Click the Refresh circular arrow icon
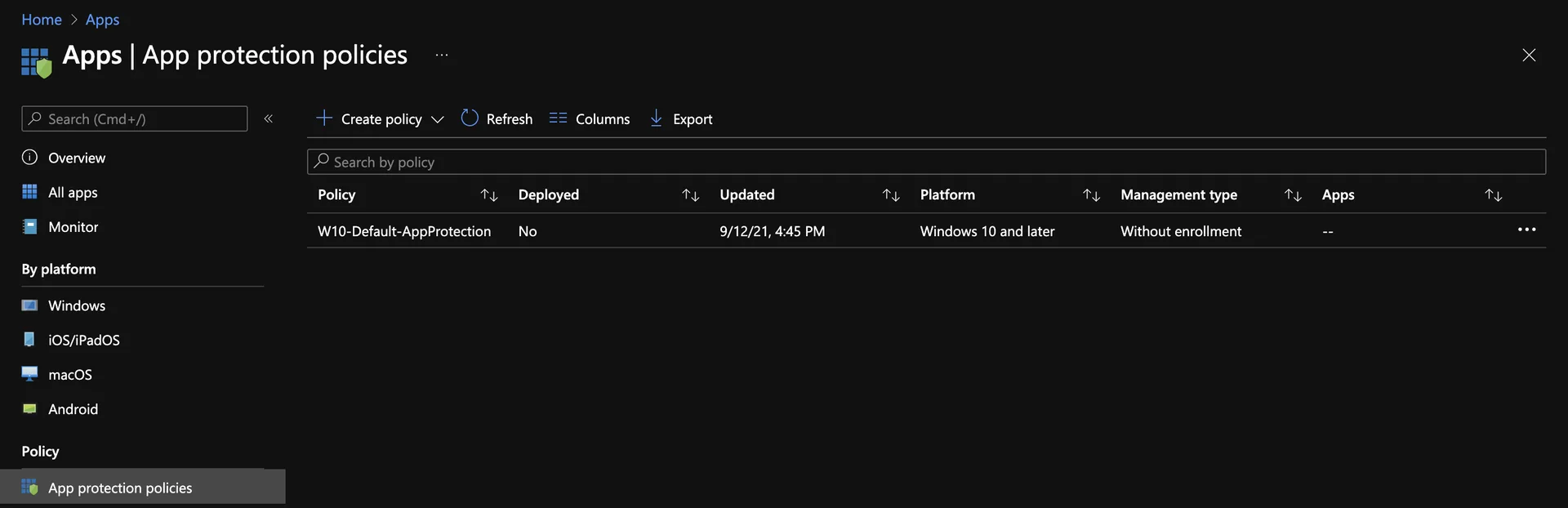 tap(470, 118)
